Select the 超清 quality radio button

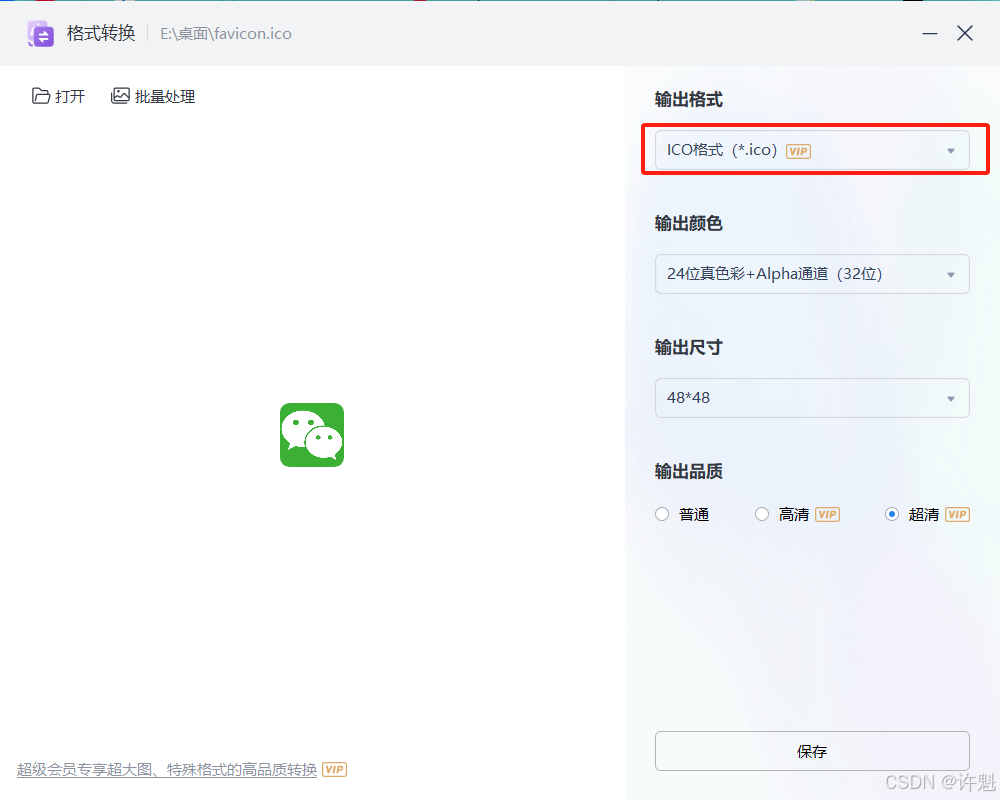pos(892,514)
